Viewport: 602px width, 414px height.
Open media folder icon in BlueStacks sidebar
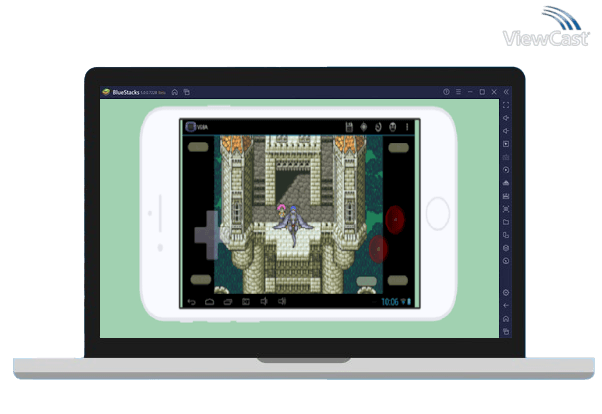[x=506, y=222]
